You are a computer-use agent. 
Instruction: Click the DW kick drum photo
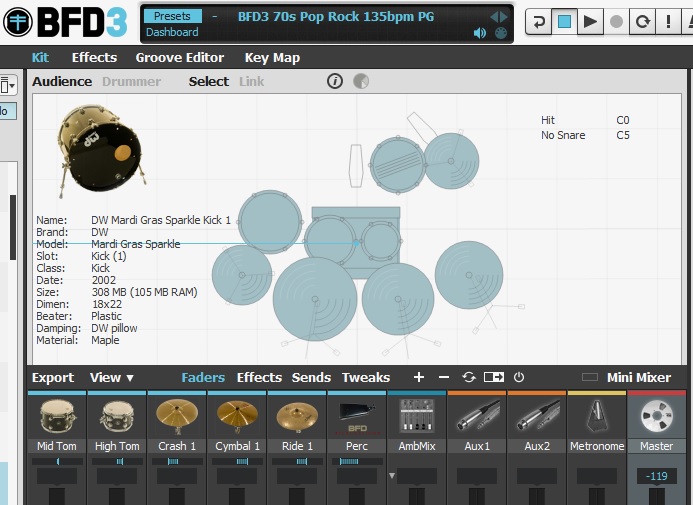pos(102,151)
